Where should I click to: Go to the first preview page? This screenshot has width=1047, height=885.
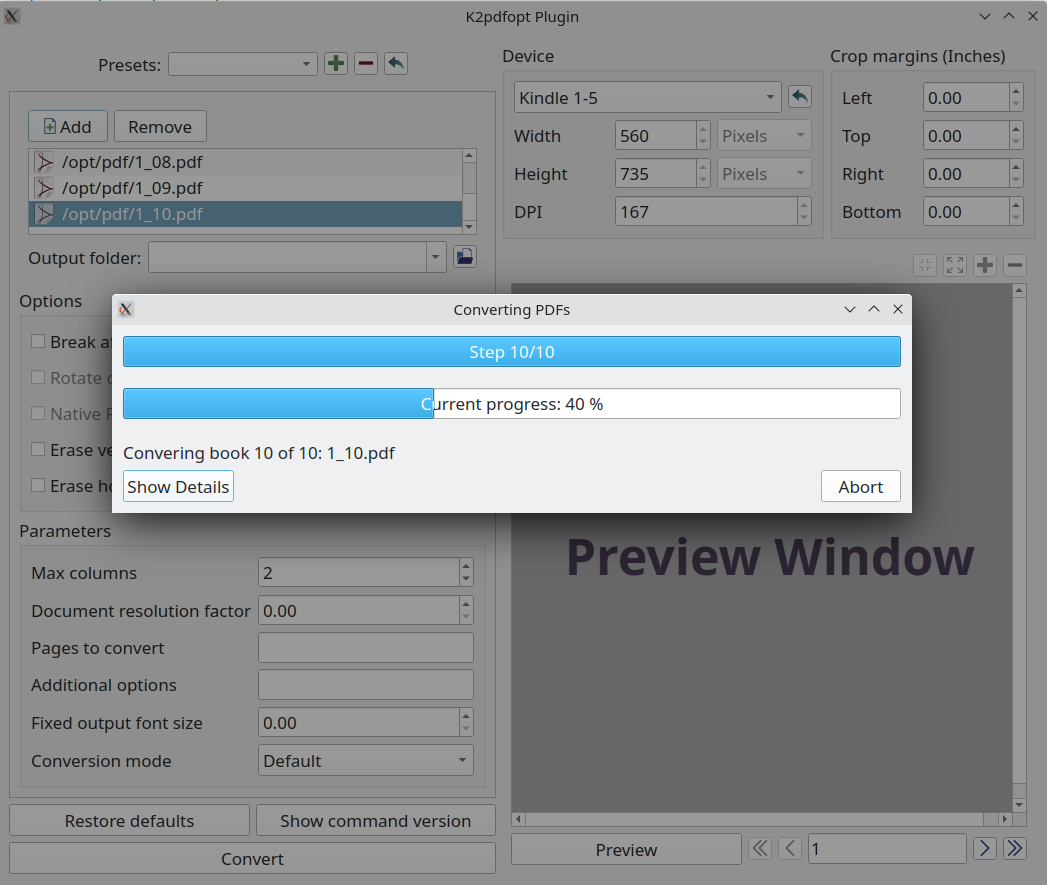tap(760, 848)
